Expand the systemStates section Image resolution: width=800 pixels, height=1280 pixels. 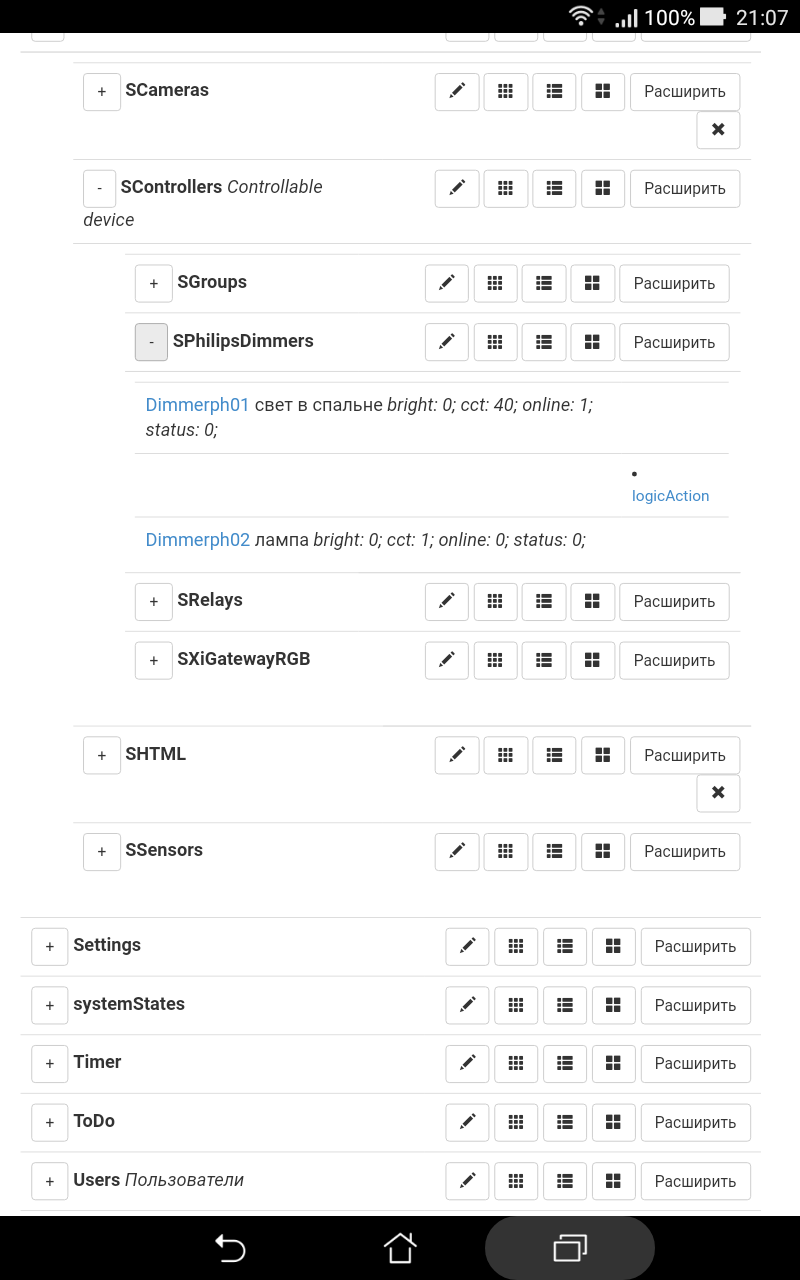50,1005
